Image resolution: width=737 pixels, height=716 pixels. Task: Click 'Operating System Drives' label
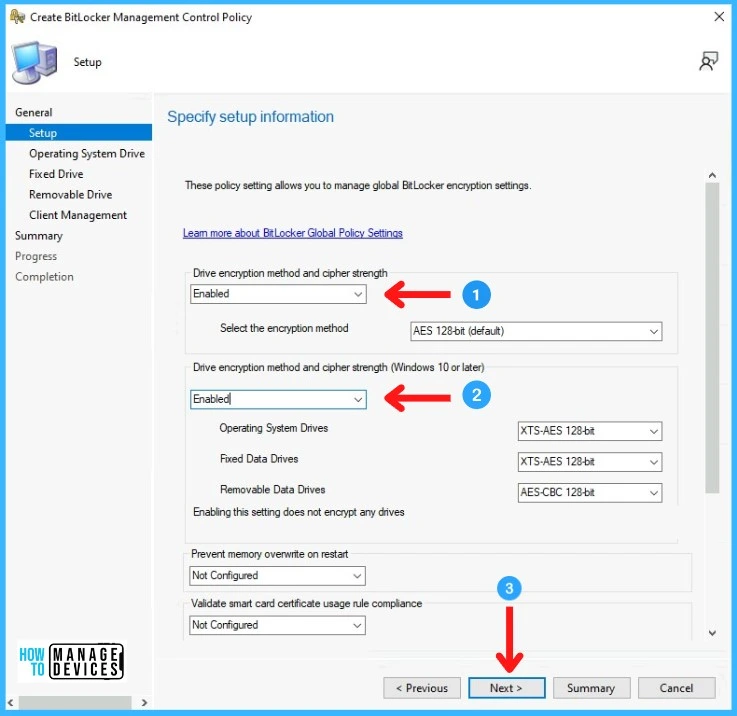click(x=274, y=428)
